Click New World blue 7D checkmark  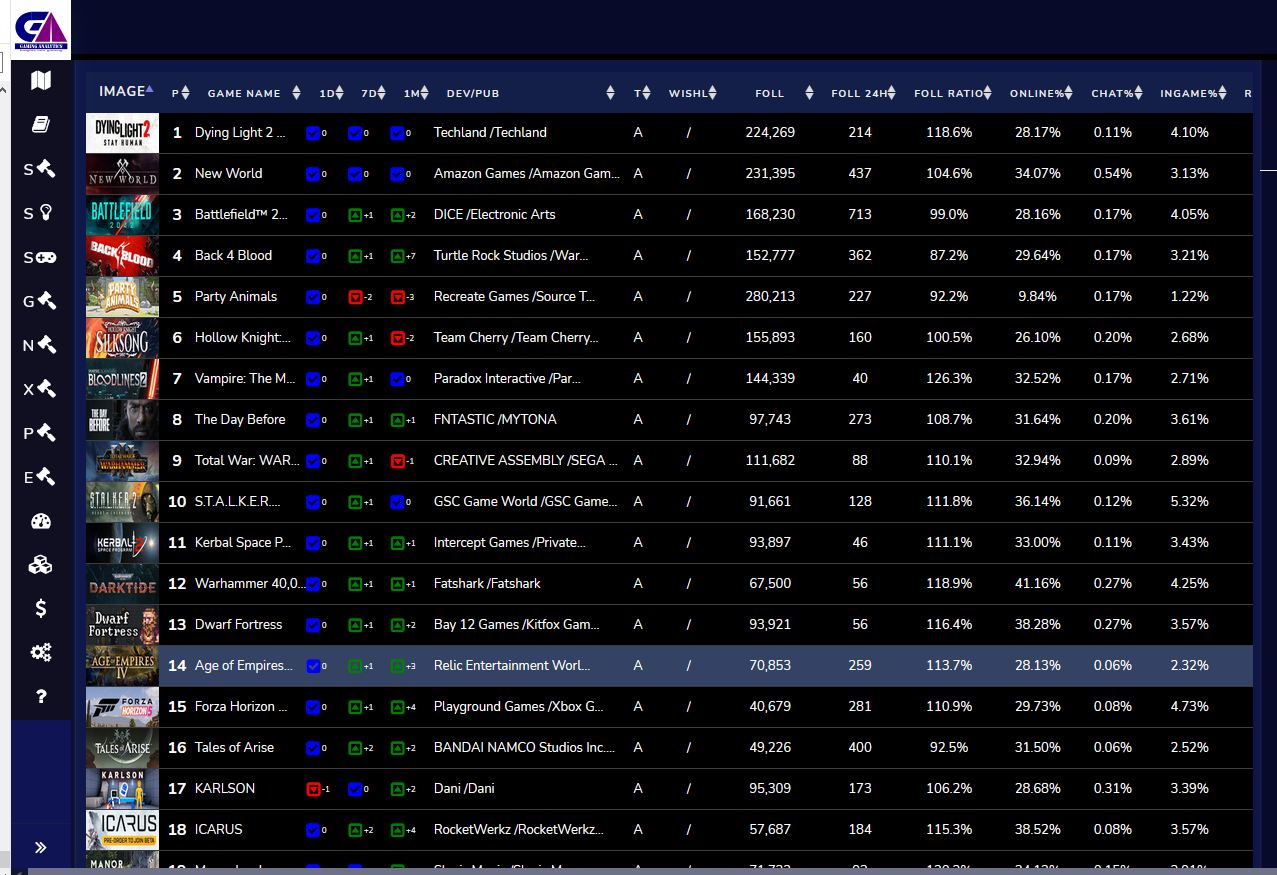pyautogui.click(x=354, y=174)
